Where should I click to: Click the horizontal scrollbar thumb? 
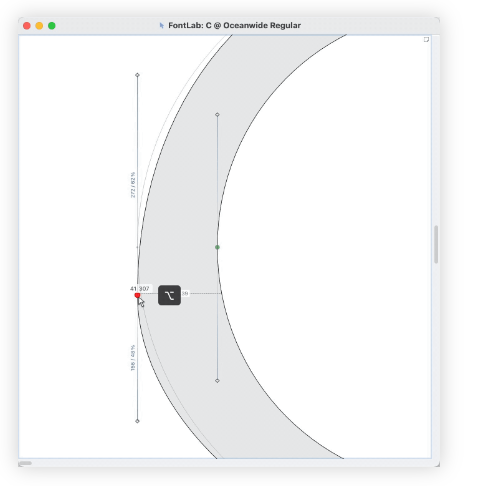(x=25, y=463)
